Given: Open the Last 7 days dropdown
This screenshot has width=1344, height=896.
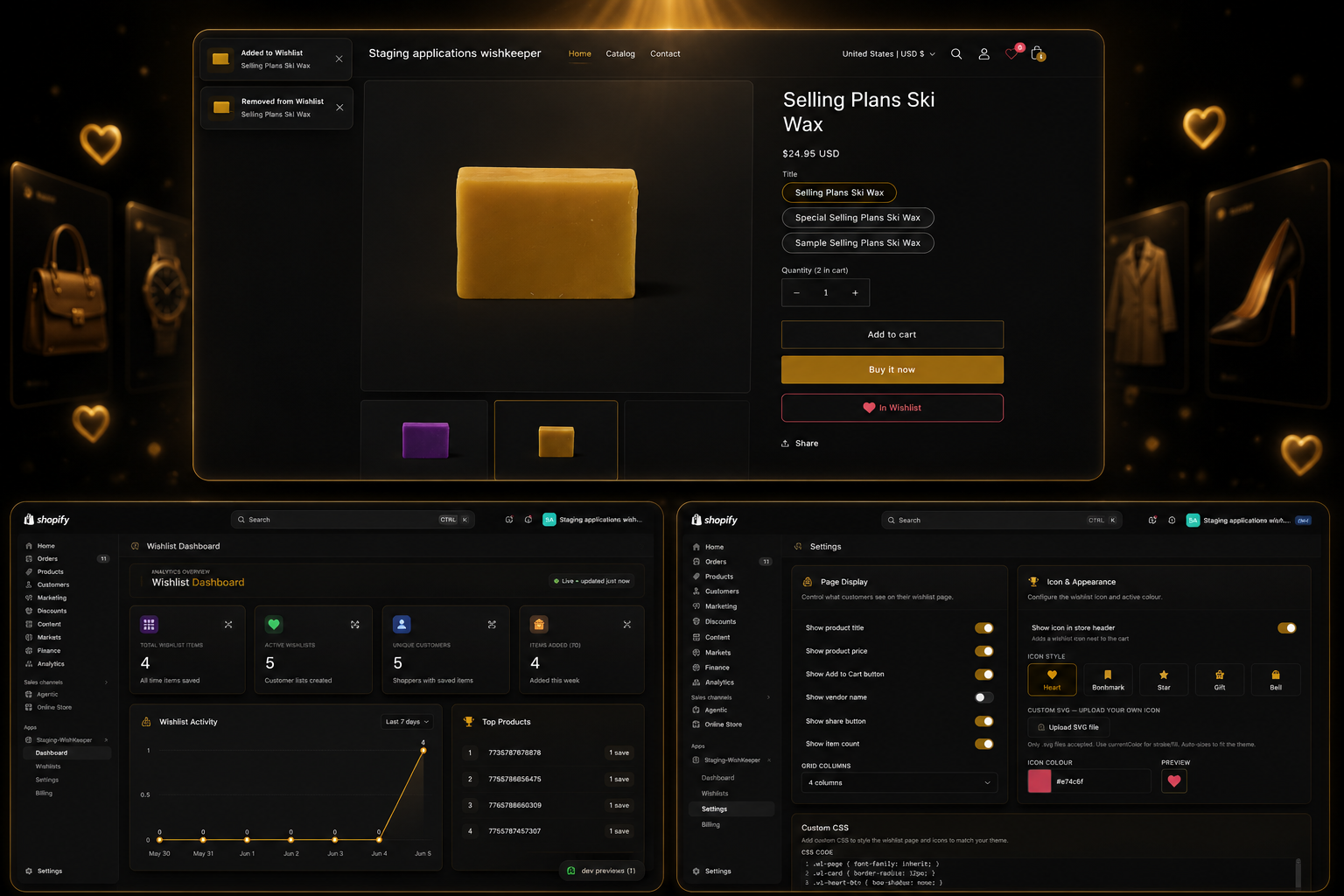Looking at the screenshot, I should click(408, 722).
